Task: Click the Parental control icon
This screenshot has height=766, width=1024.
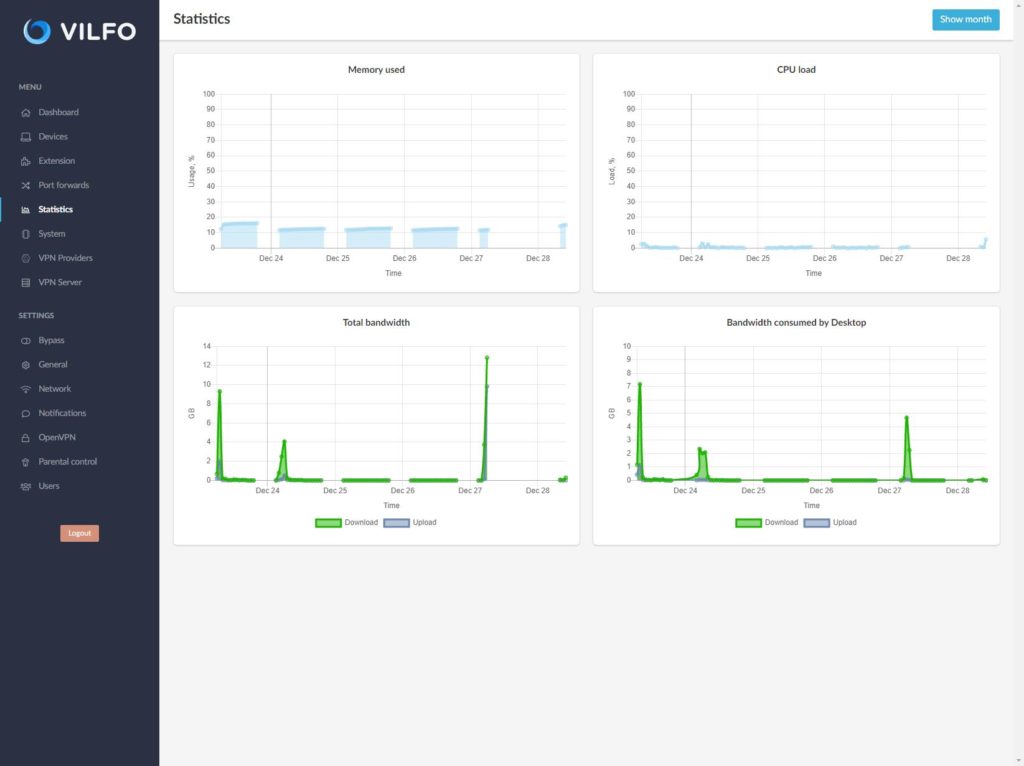Action: pyautogui.click(x=26, y=462)
